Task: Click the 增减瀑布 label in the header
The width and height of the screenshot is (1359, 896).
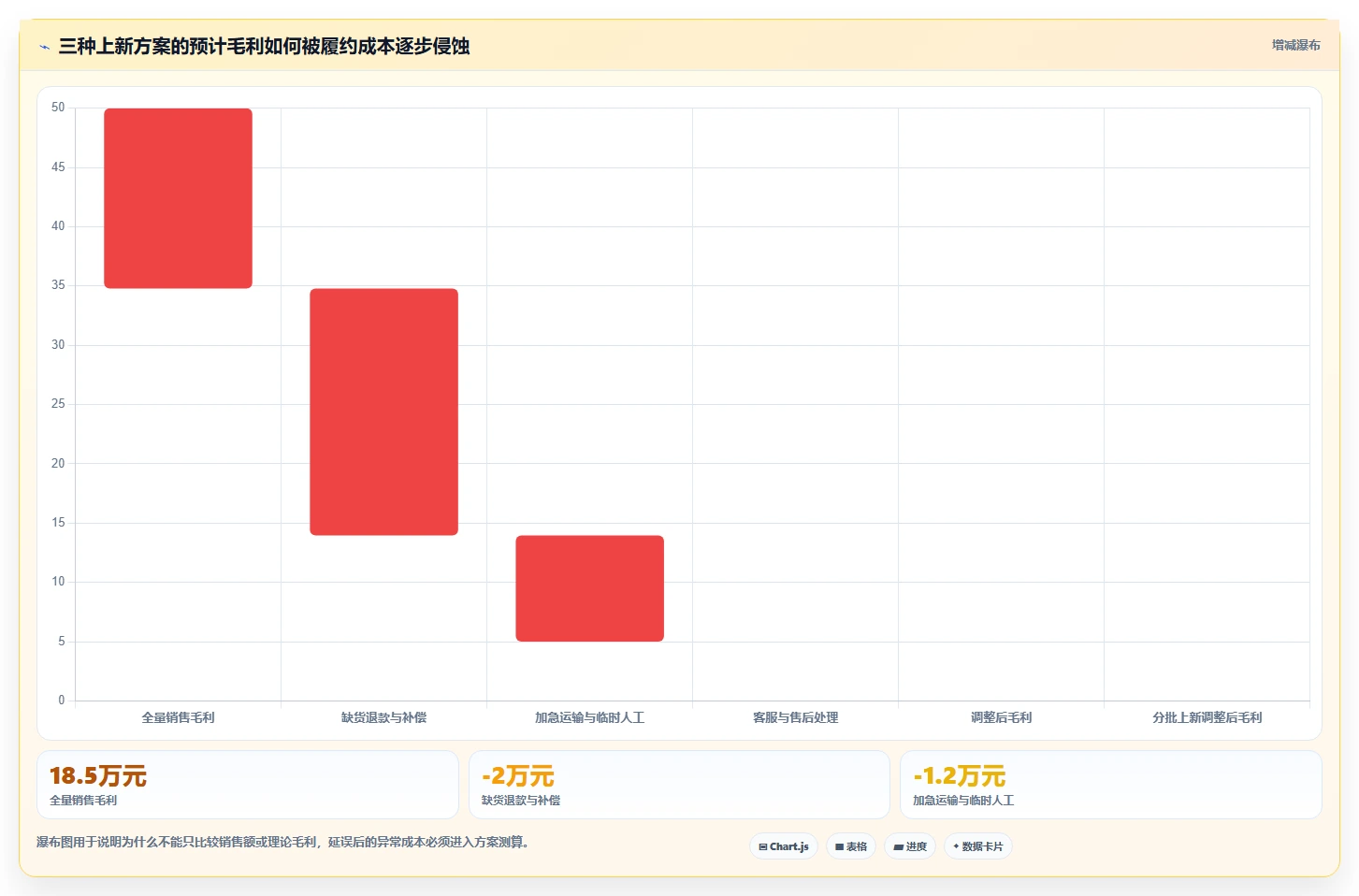Action: (1295, 45)
